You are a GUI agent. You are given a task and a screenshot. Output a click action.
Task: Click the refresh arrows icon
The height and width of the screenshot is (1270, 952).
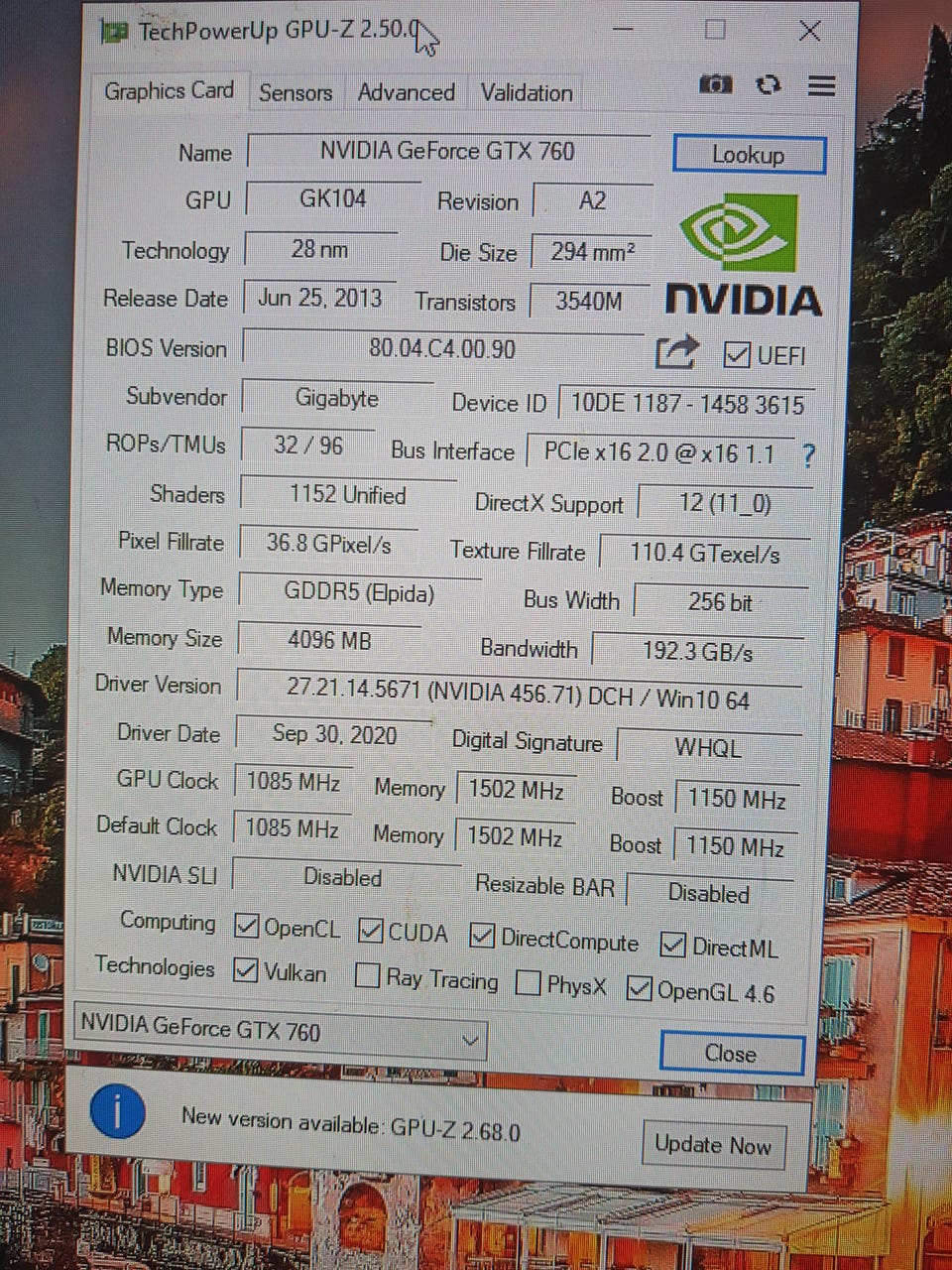769,85
